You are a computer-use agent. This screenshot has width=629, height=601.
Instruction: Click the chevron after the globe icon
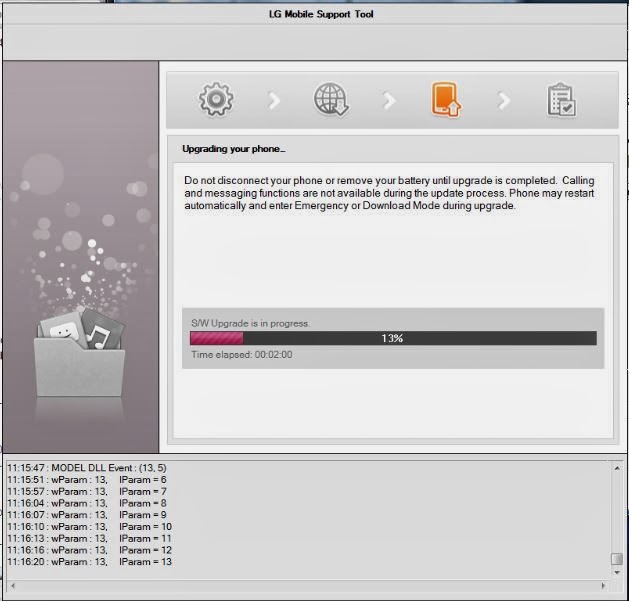389,100
